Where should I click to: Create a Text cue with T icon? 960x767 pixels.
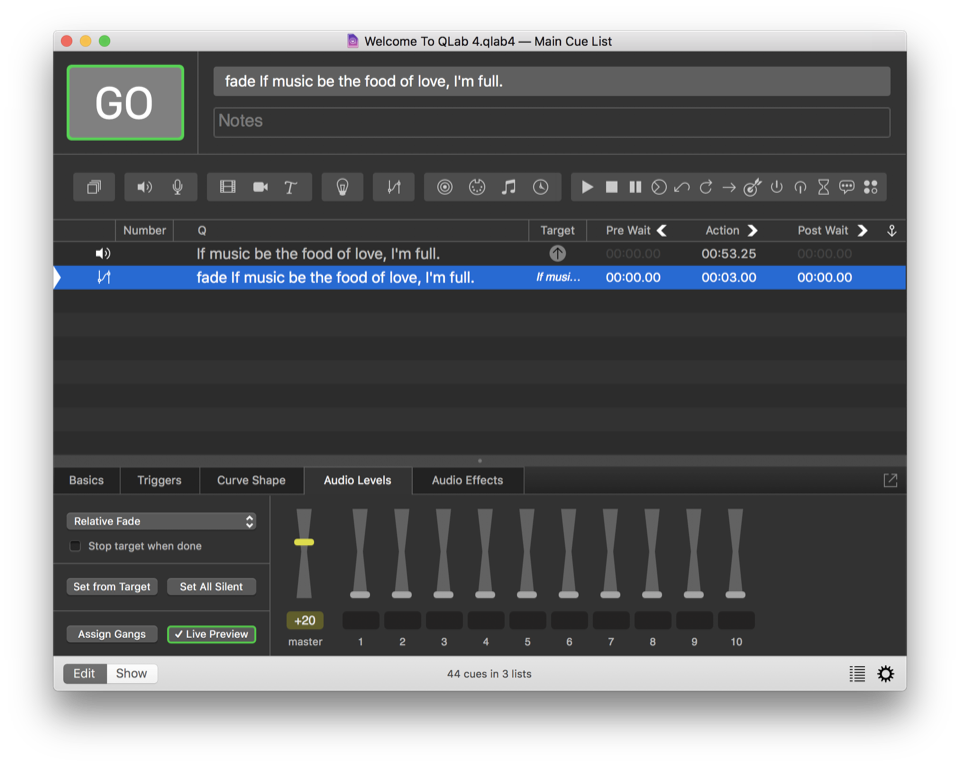coord(291,187)
